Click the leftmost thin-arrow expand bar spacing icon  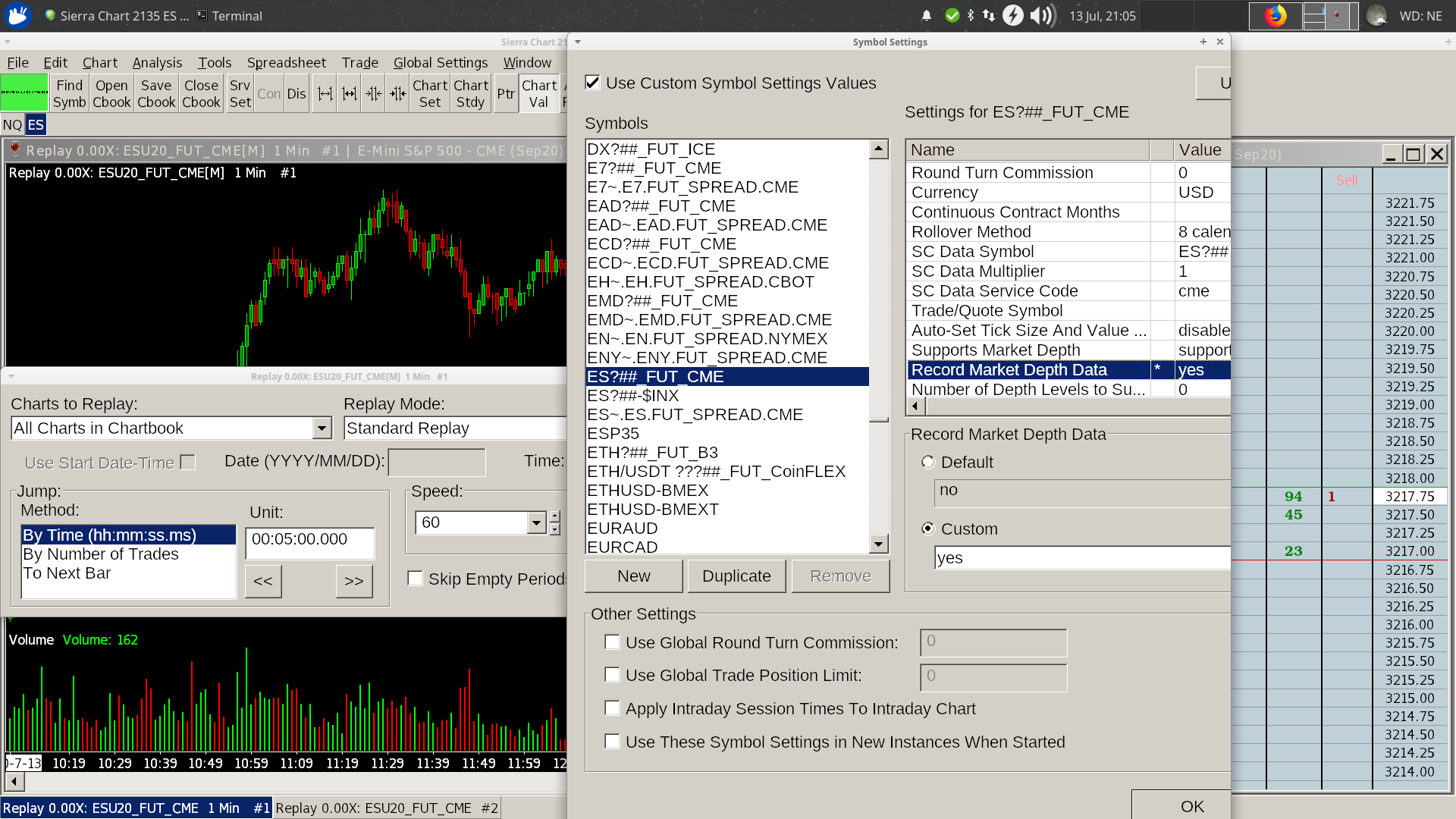(x=325, y=93)
